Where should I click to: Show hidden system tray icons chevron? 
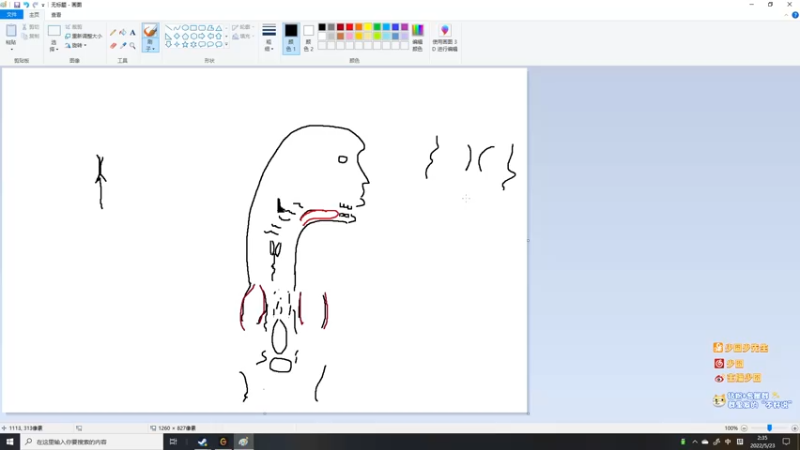[694, 442]
